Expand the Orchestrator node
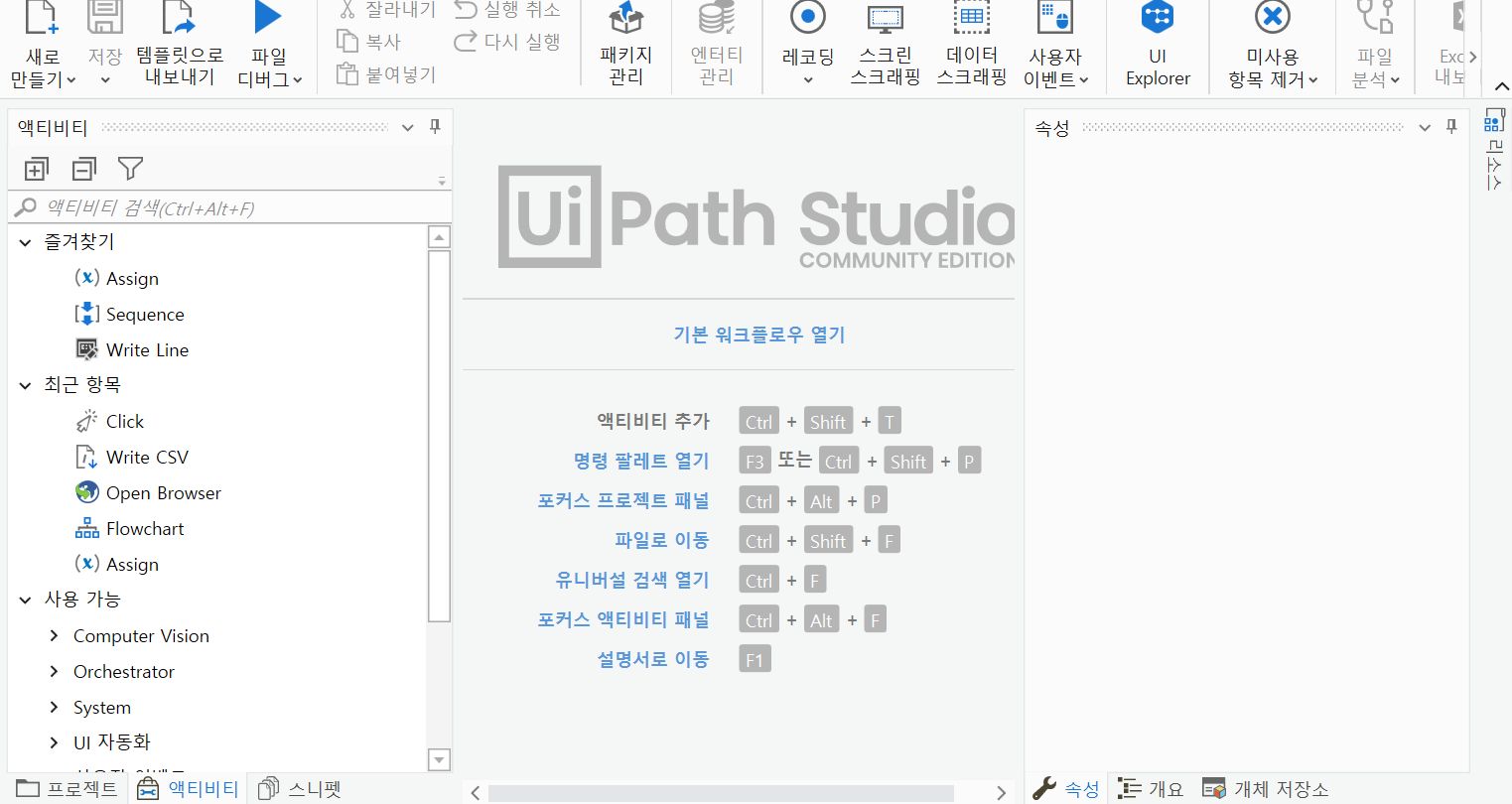 [x=54, y=671]
